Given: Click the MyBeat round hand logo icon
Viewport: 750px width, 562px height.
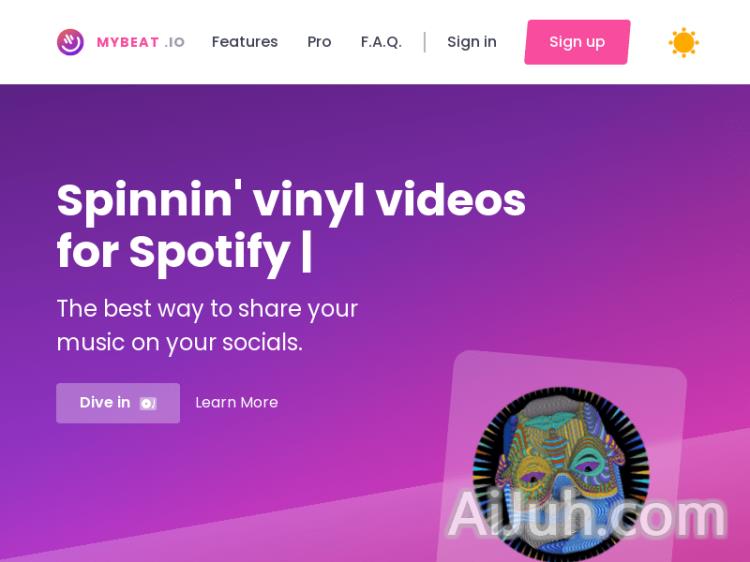Looking at the screenshot, I should click(70, 42).
